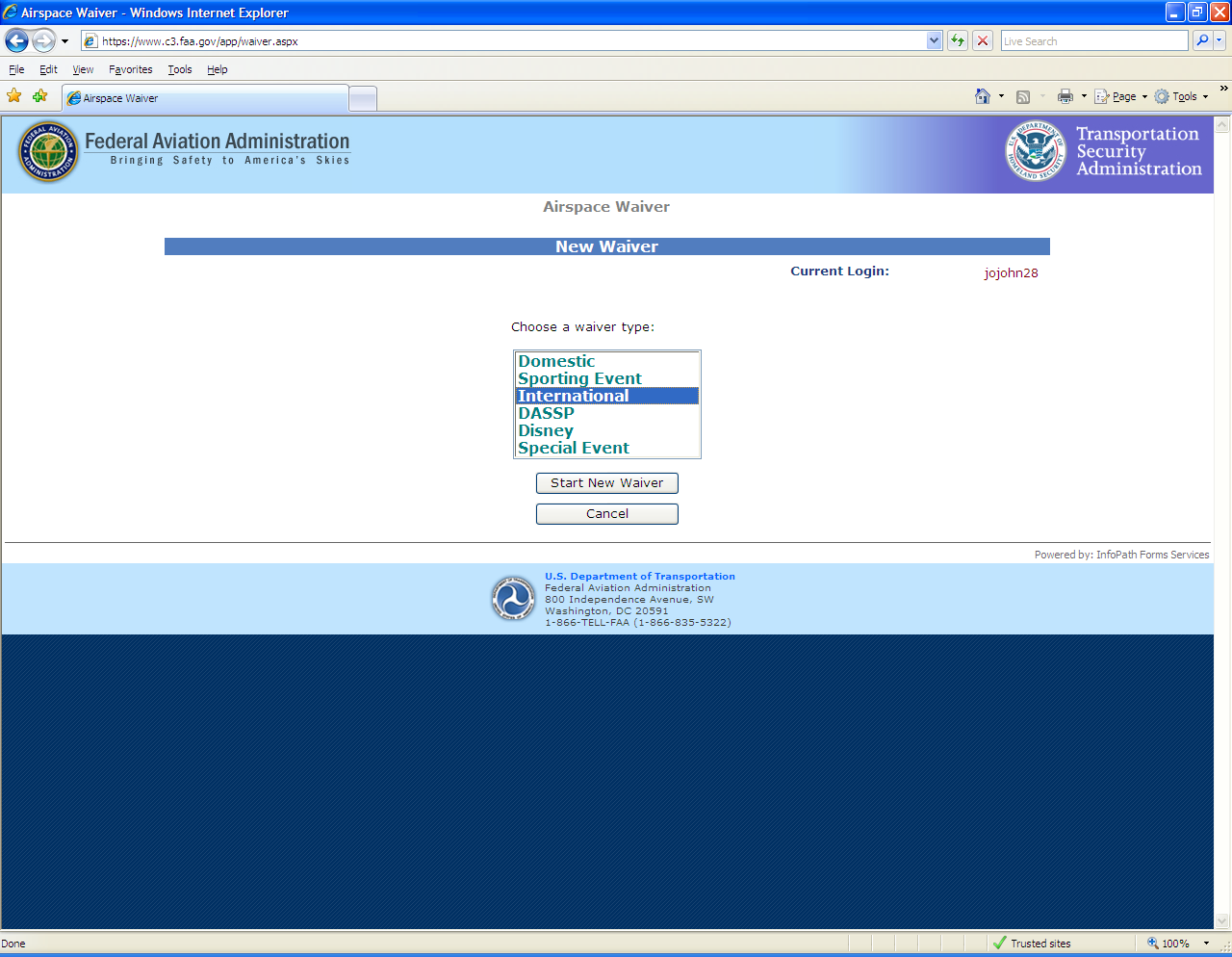Open the Edit menu
Image resolution: width=1232 pixels, height=957 pixels.
pos(48,69)
